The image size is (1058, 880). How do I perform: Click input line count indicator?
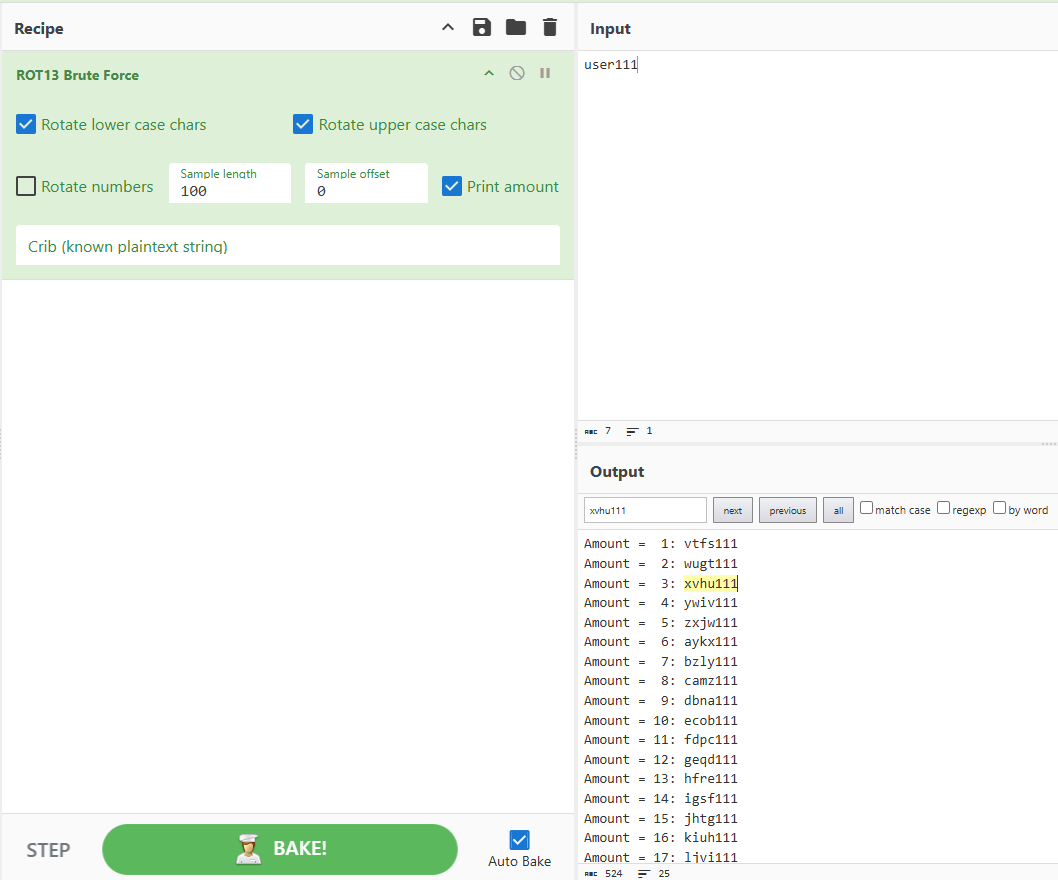(640, 431)
